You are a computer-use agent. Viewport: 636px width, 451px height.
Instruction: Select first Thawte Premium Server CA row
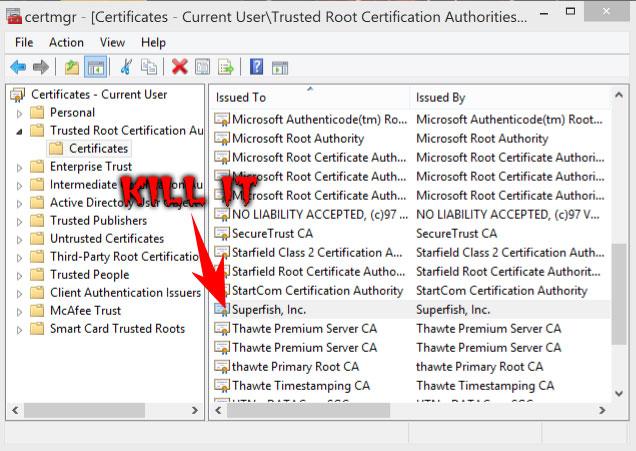[x=410, y=329]
